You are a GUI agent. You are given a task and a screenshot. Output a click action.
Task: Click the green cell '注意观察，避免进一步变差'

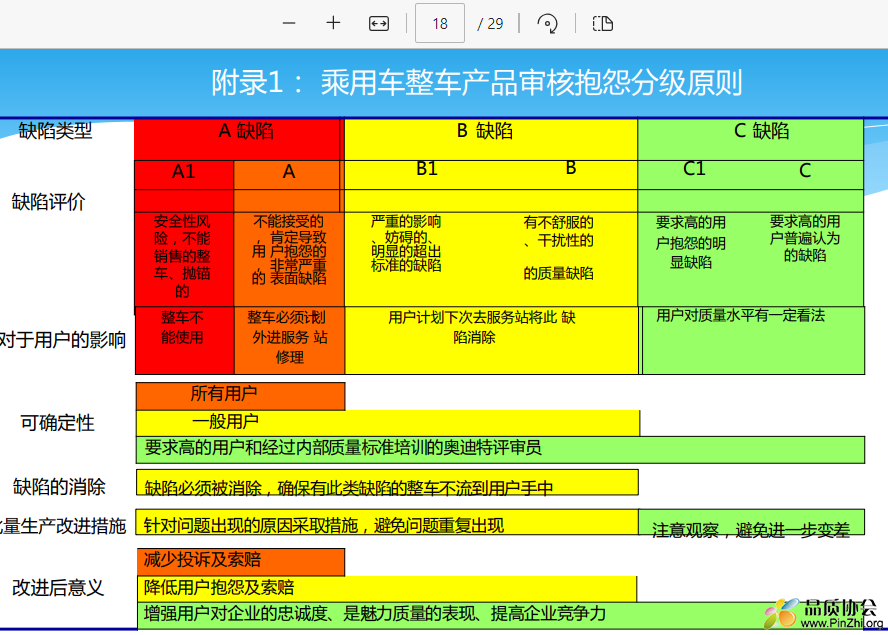tap(752, 522)
